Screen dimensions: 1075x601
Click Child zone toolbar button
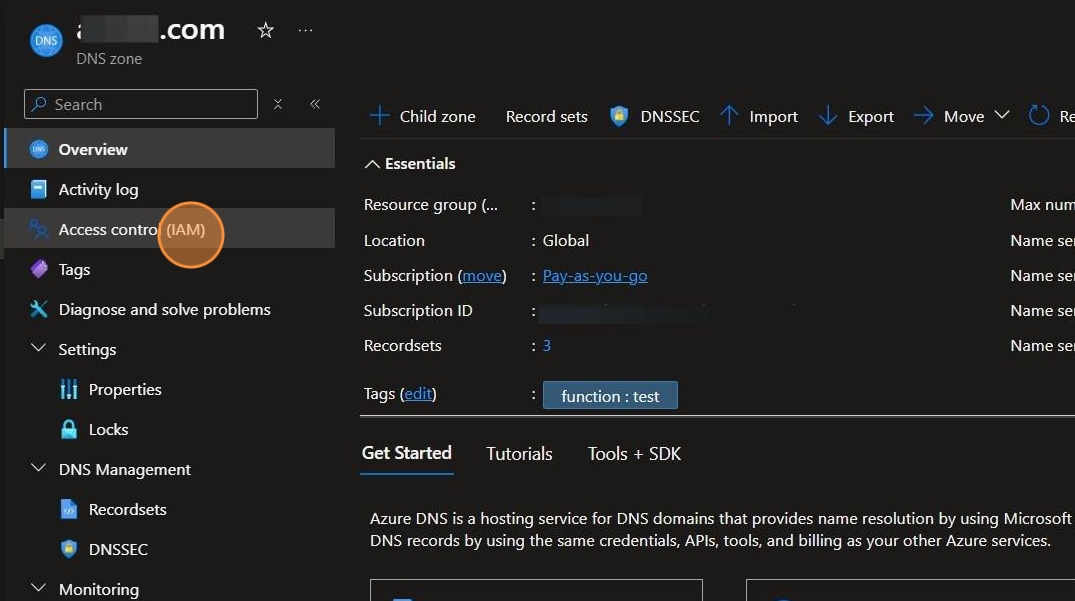pyautogui.click(x=423, y=116)
